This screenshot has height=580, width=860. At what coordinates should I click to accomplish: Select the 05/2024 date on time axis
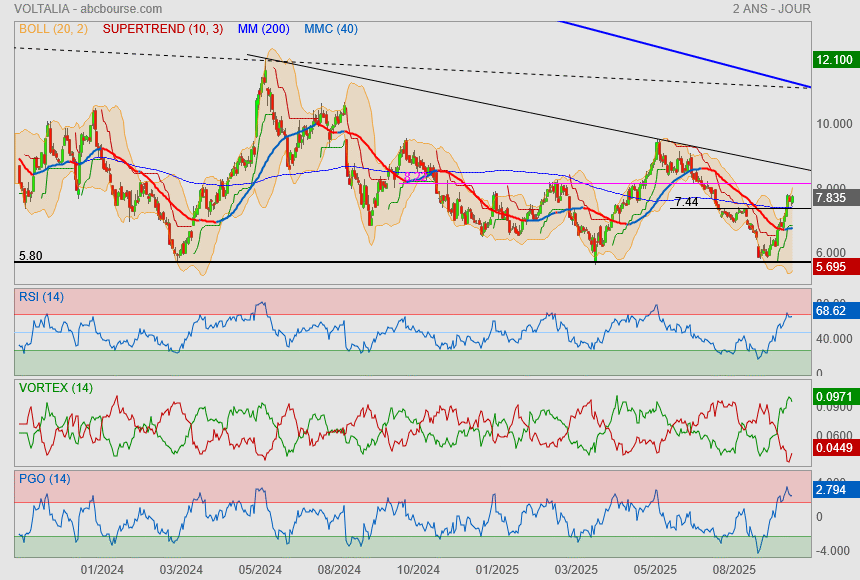(259, 569)
